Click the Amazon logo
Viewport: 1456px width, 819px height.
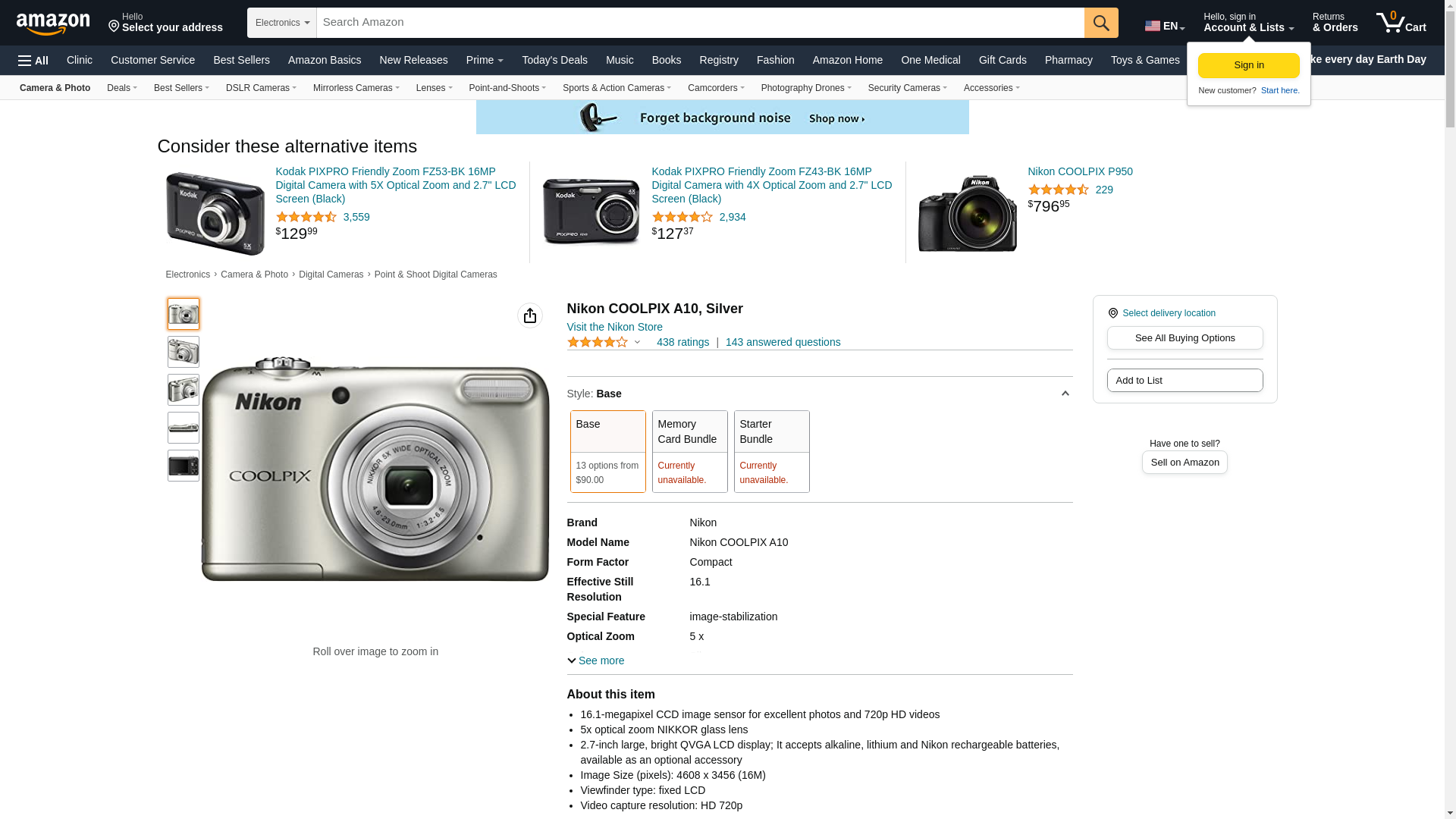point(53,24)
